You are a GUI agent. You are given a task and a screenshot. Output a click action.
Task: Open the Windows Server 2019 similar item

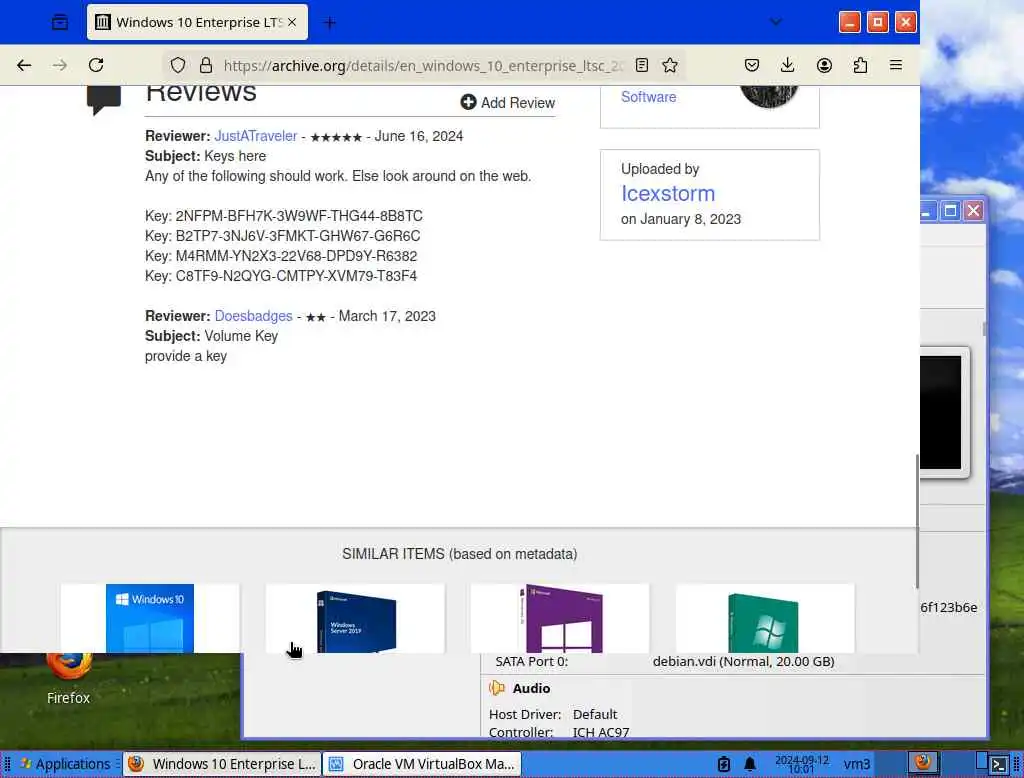pyautogui.click(x=355, y=618)
